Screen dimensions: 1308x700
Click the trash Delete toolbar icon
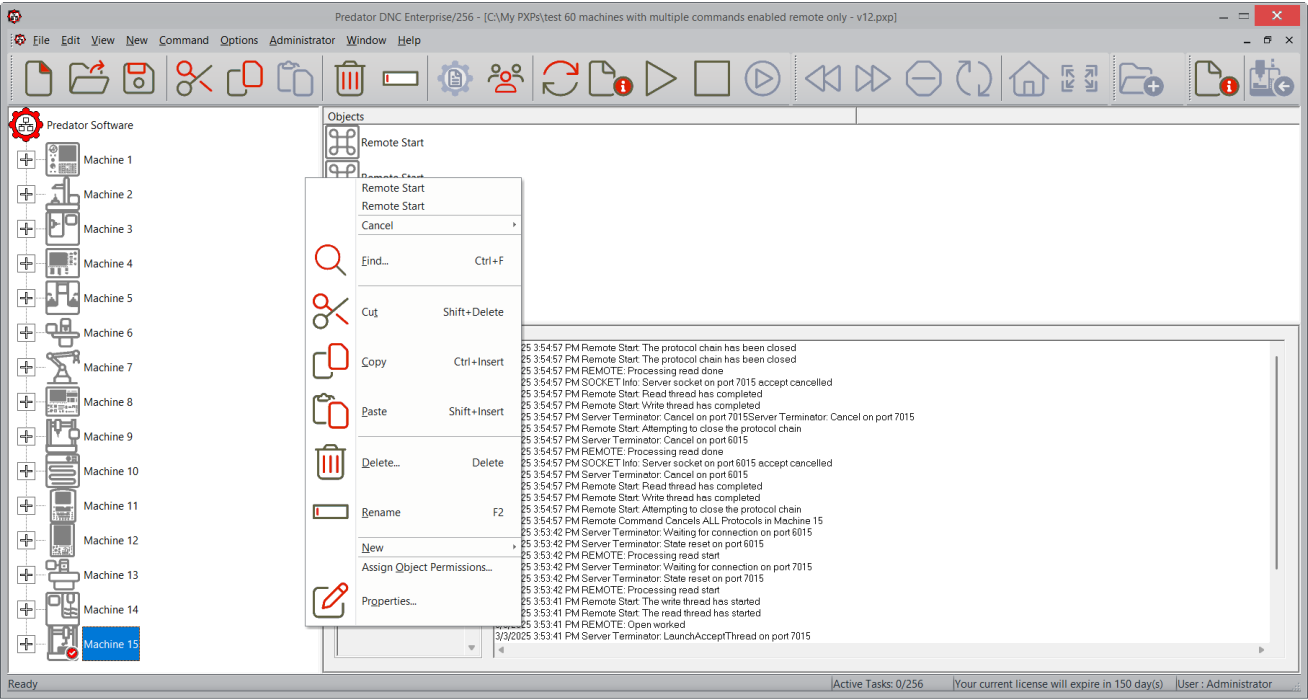(x=349, y=78)
